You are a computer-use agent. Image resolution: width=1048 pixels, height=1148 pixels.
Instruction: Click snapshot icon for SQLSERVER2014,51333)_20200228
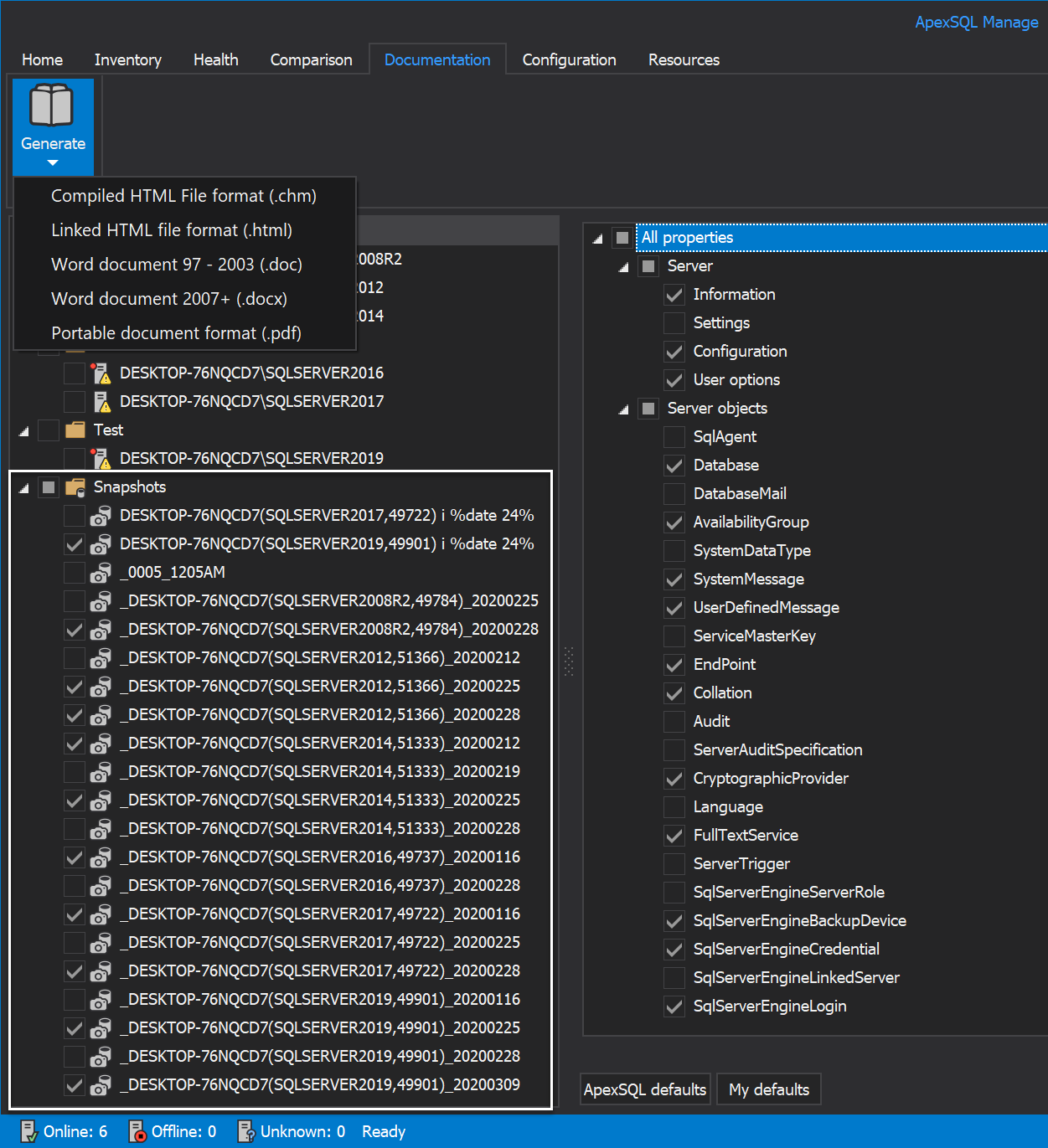[x=101, y=829]
